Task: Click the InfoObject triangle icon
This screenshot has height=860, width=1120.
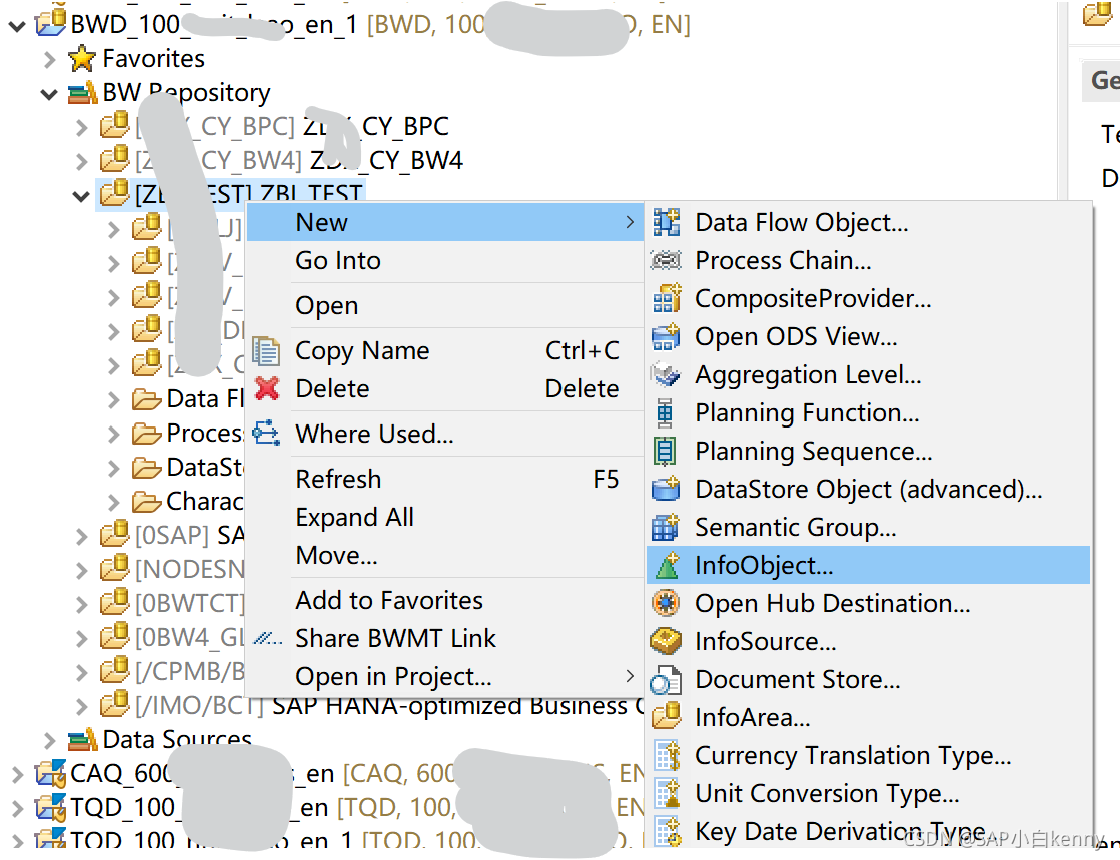Action: 668,566
